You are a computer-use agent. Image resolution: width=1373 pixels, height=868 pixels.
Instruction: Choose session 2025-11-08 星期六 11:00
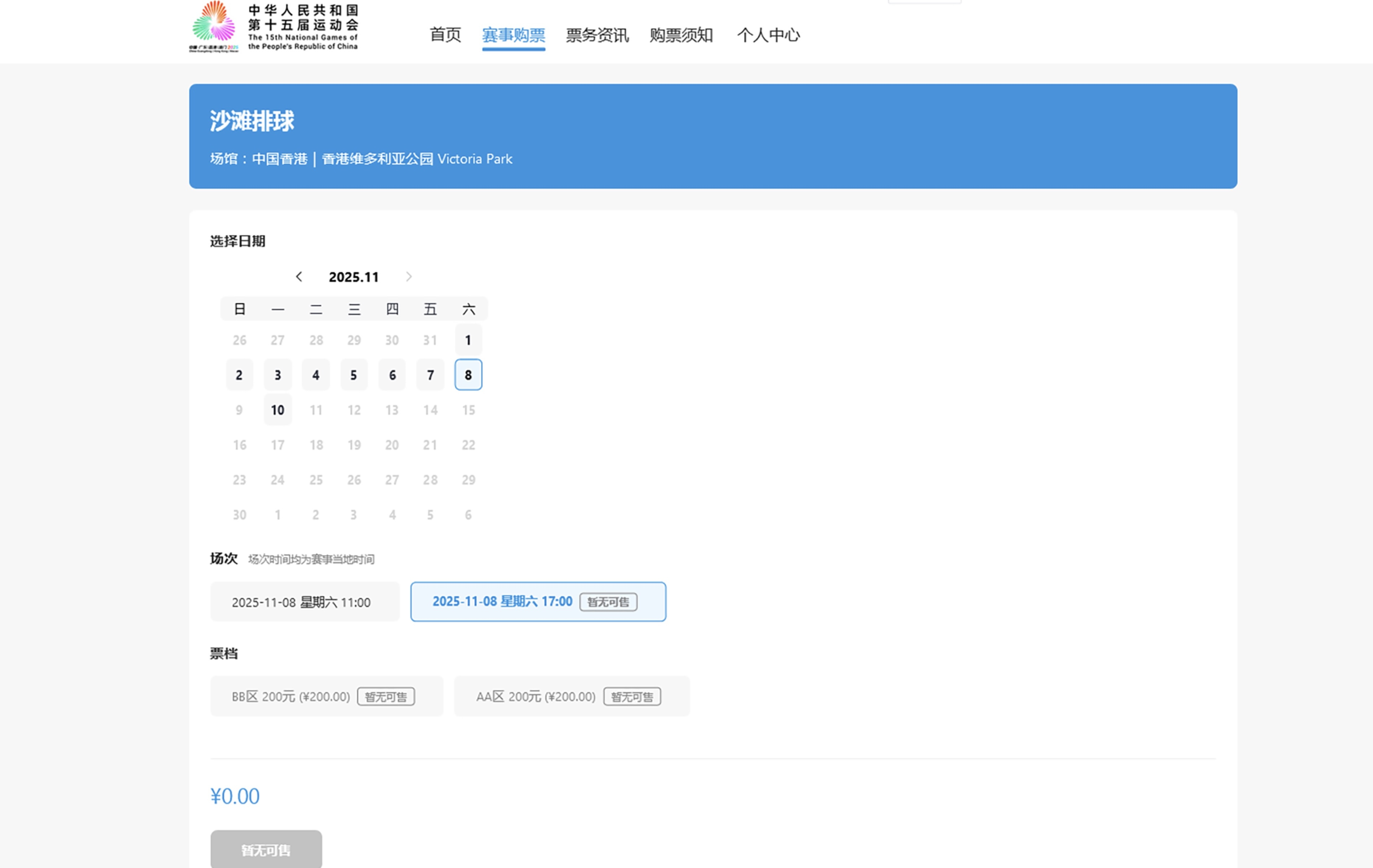point(305,602)
